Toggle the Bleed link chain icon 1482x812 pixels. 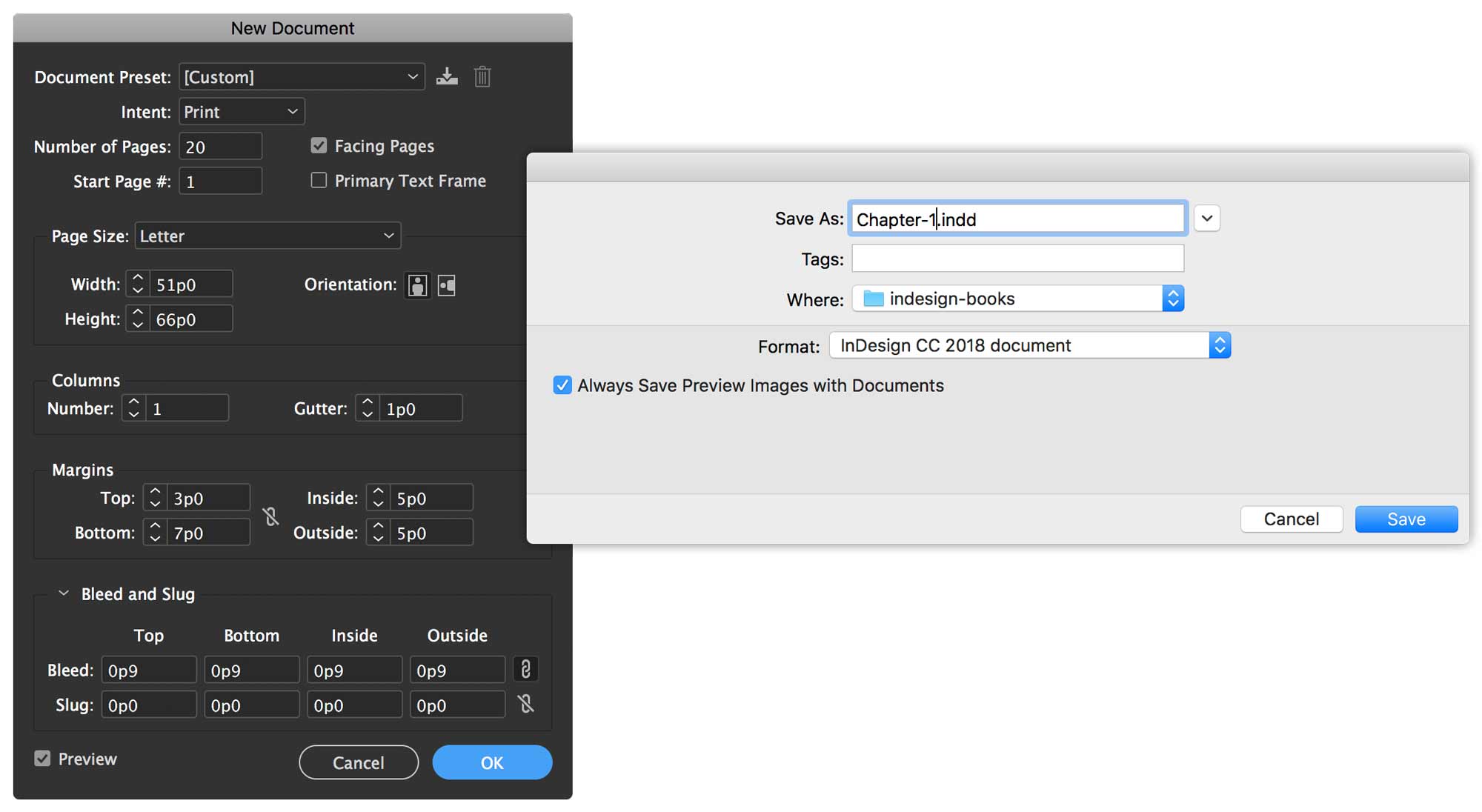coord(525,670)
